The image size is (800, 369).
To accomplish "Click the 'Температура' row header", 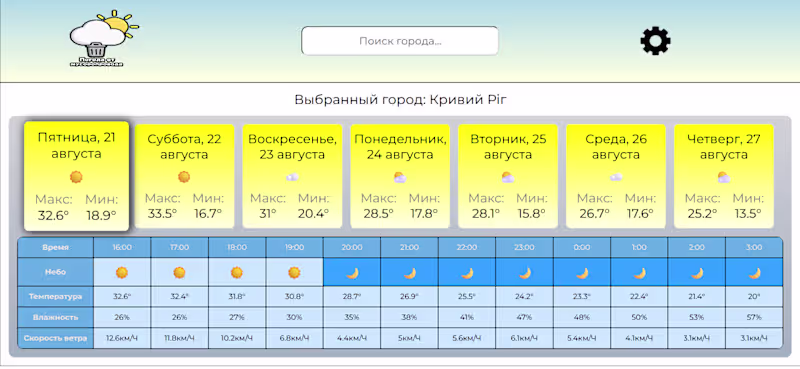I will coord(56,297).
